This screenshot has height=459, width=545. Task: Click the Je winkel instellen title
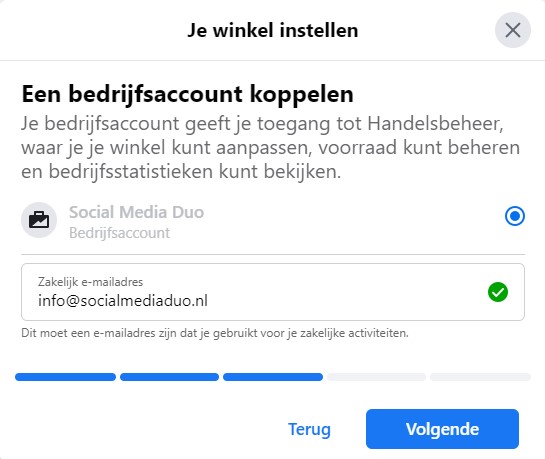[273, 30]
